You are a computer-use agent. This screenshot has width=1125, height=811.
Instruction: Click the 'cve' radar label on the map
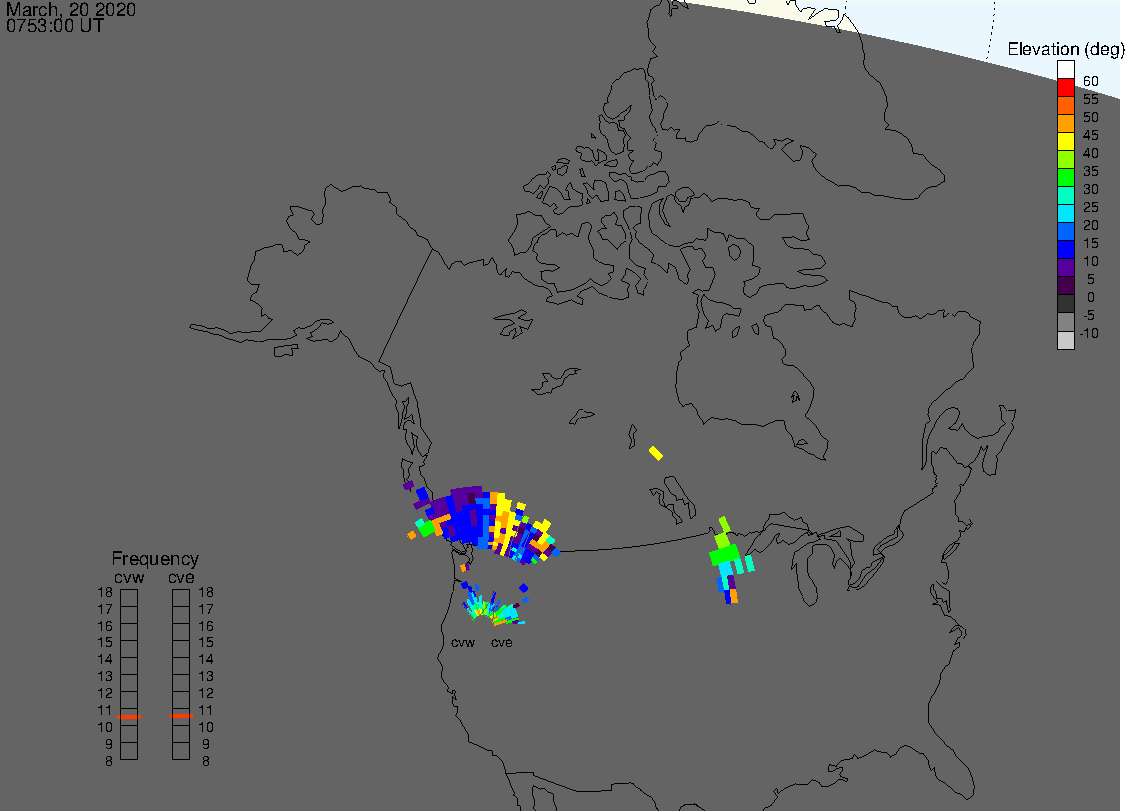pyautogui.click(x=502, y=643)
